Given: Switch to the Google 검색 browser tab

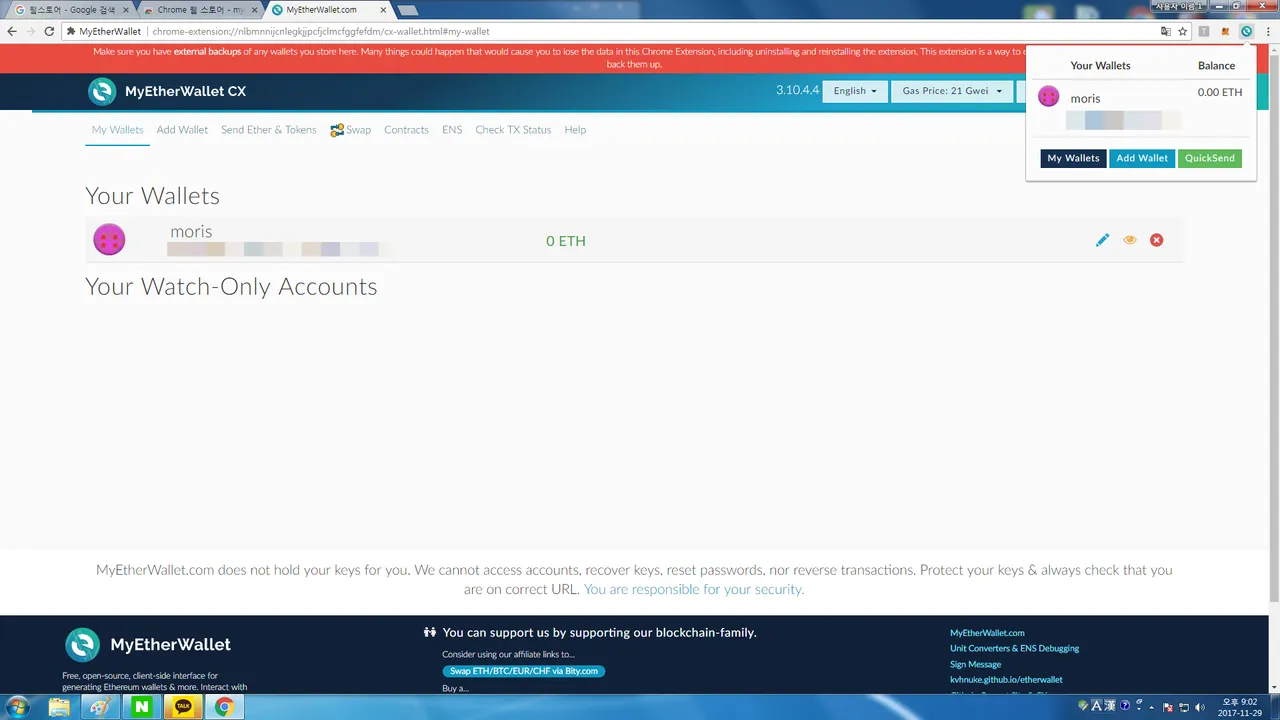Looking at the screenshot, I should point(68,10).
